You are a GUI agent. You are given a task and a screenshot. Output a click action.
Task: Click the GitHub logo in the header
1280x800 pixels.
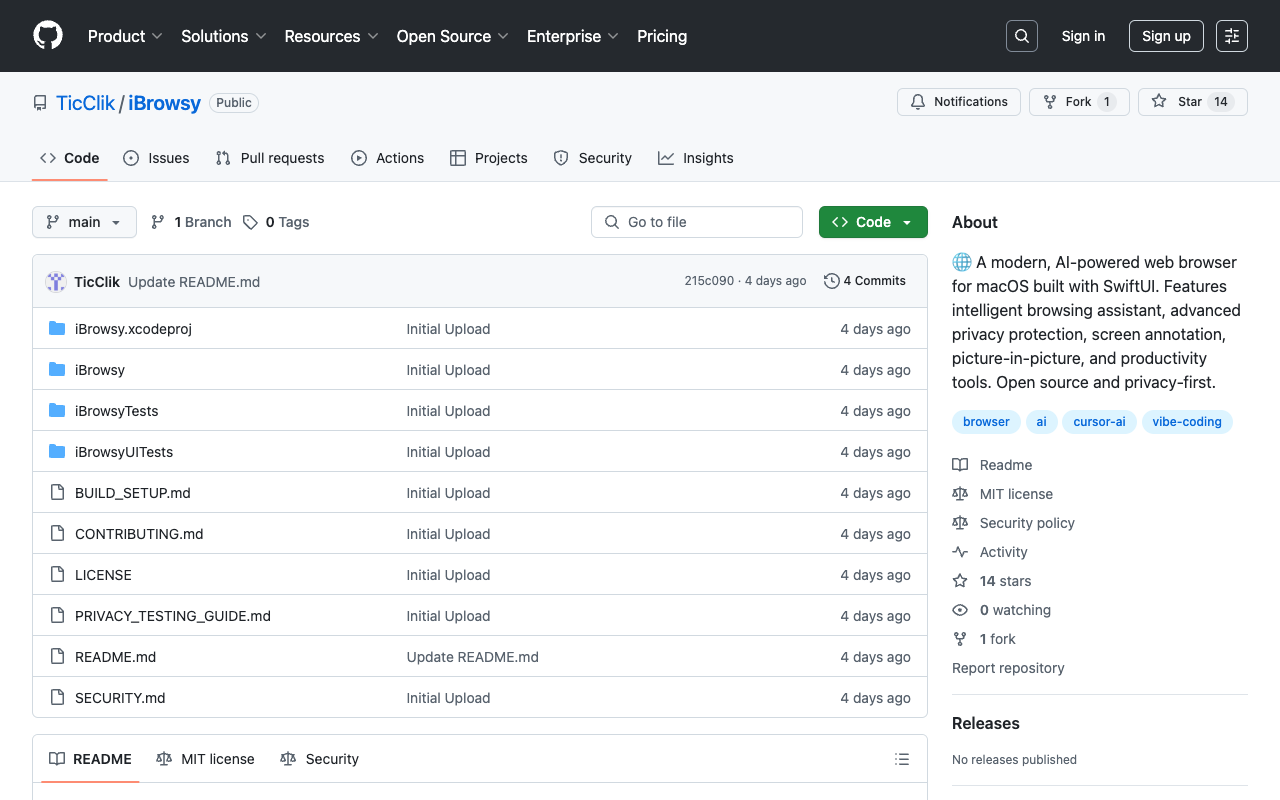(x=47, y=35)
